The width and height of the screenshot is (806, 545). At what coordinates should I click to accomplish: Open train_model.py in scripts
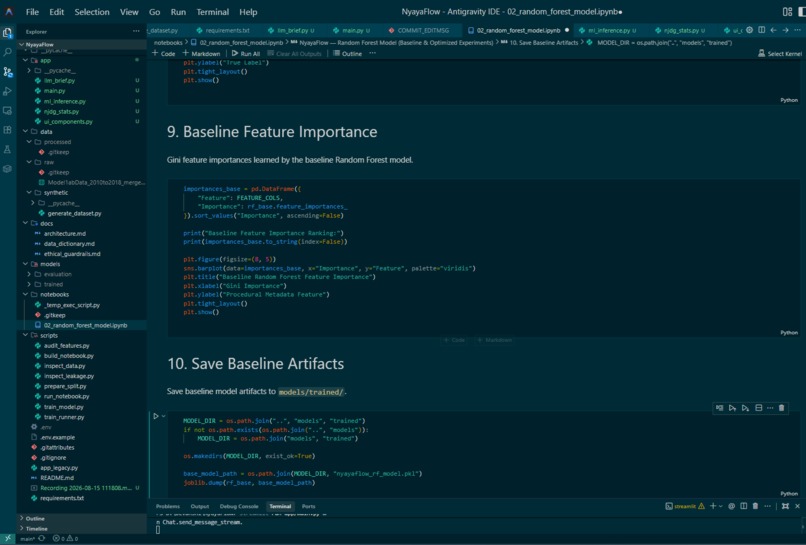(63, 407)
